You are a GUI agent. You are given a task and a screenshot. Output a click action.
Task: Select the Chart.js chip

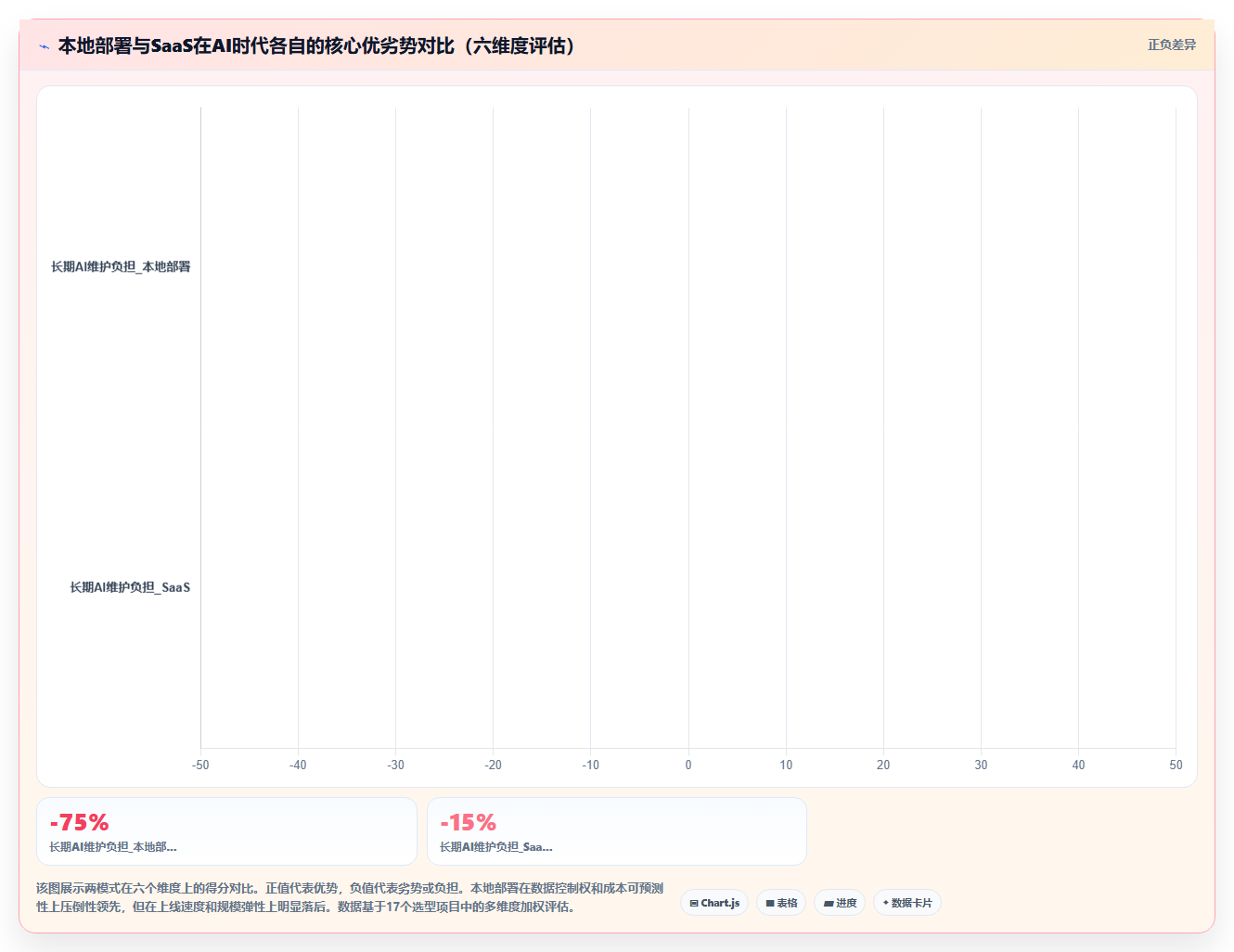(714, 903)
